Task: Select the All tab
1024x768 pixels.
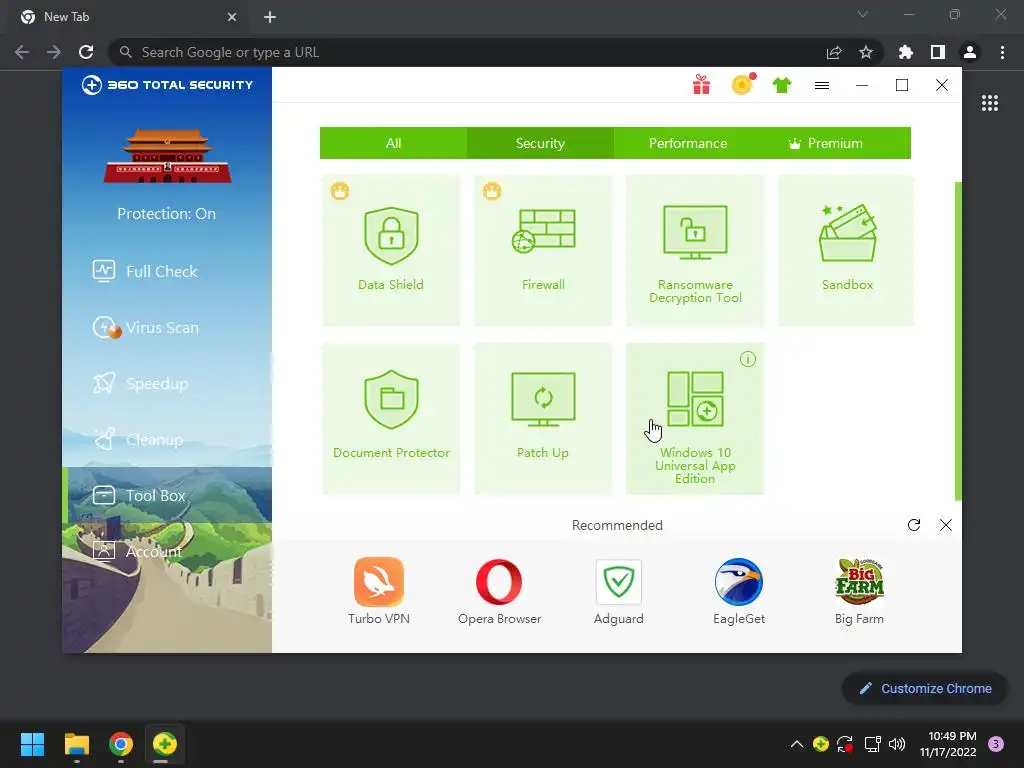Action: click(x=393, y=143)
